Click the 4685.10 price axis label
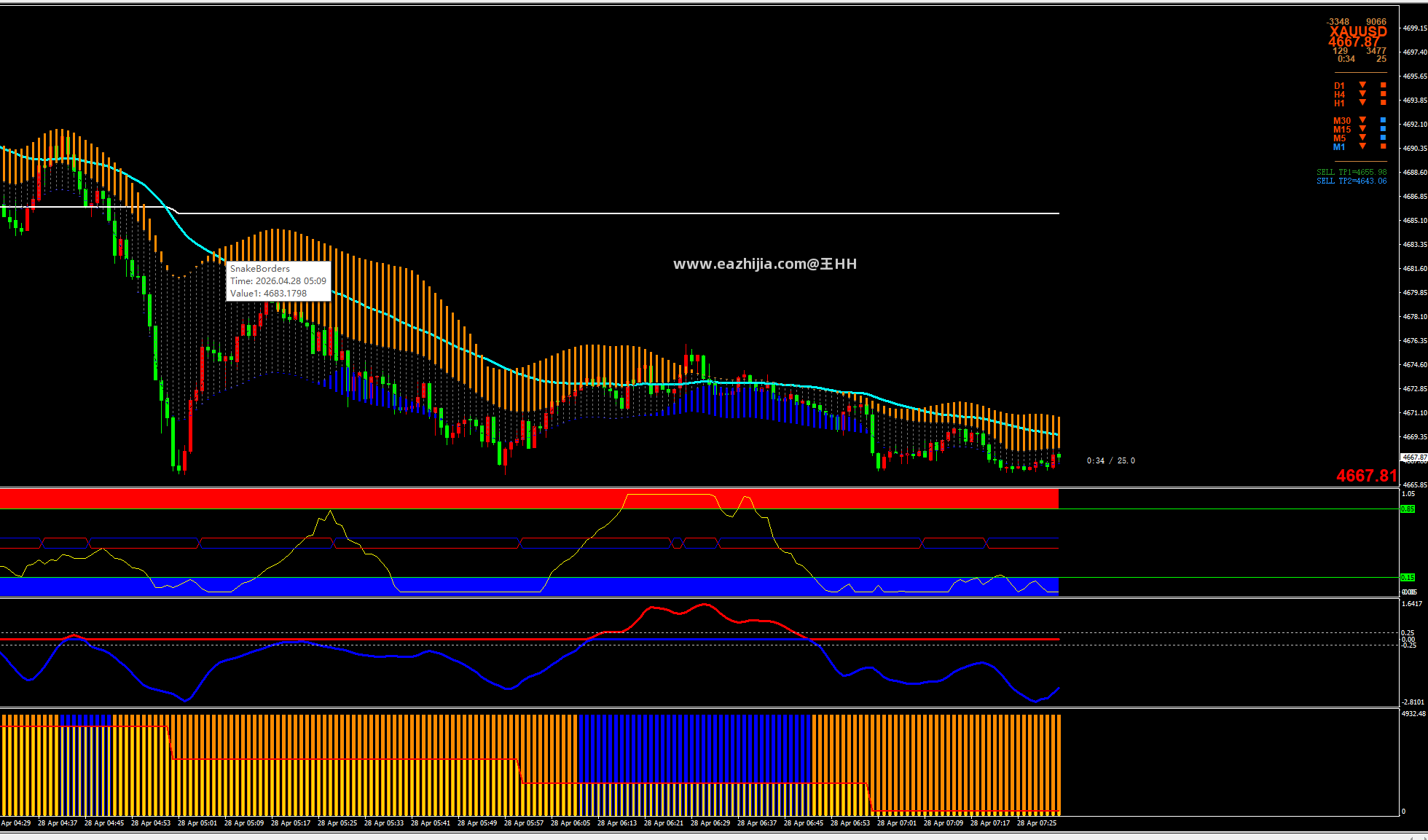The height and width of the screenshot is (840, 1428). click(x=1415, y=221)
